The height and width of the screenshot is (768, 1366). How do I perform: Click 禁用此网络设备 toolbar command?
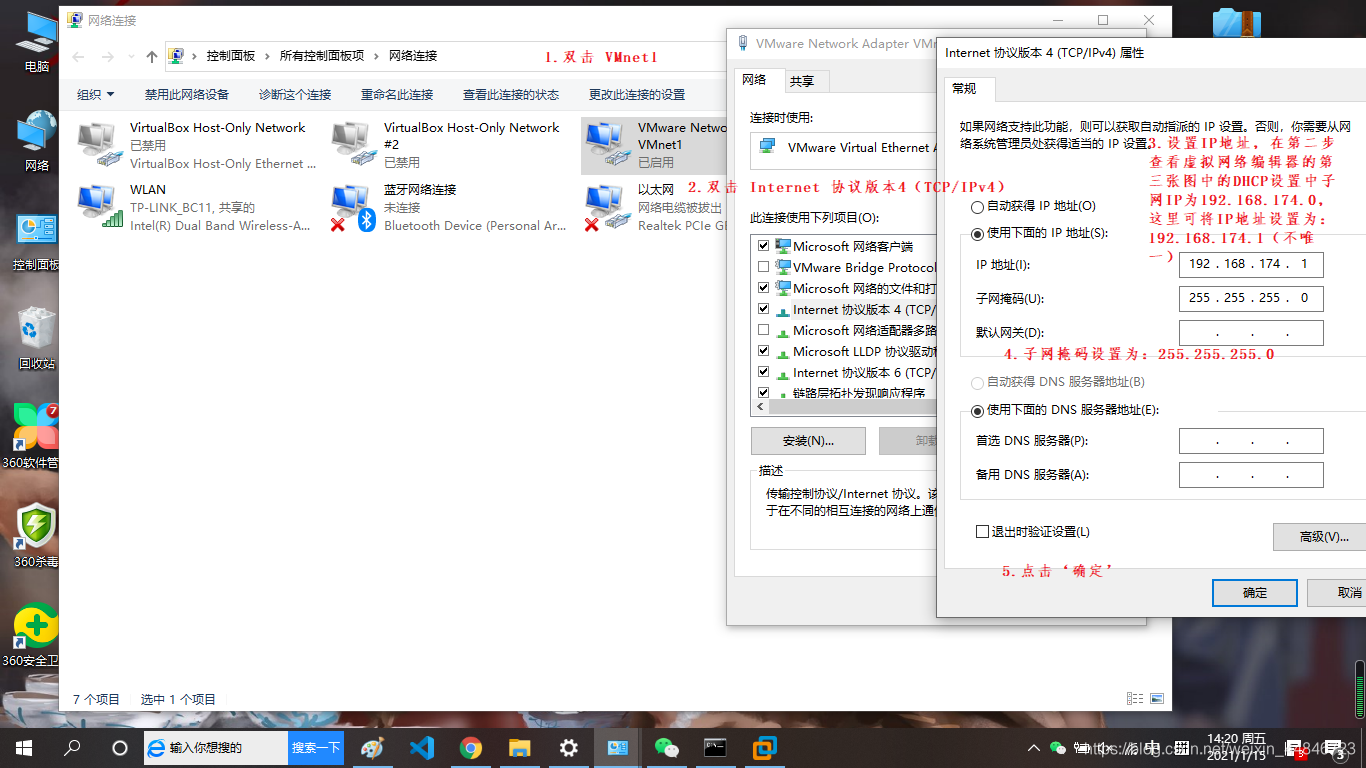coord(187,94)
